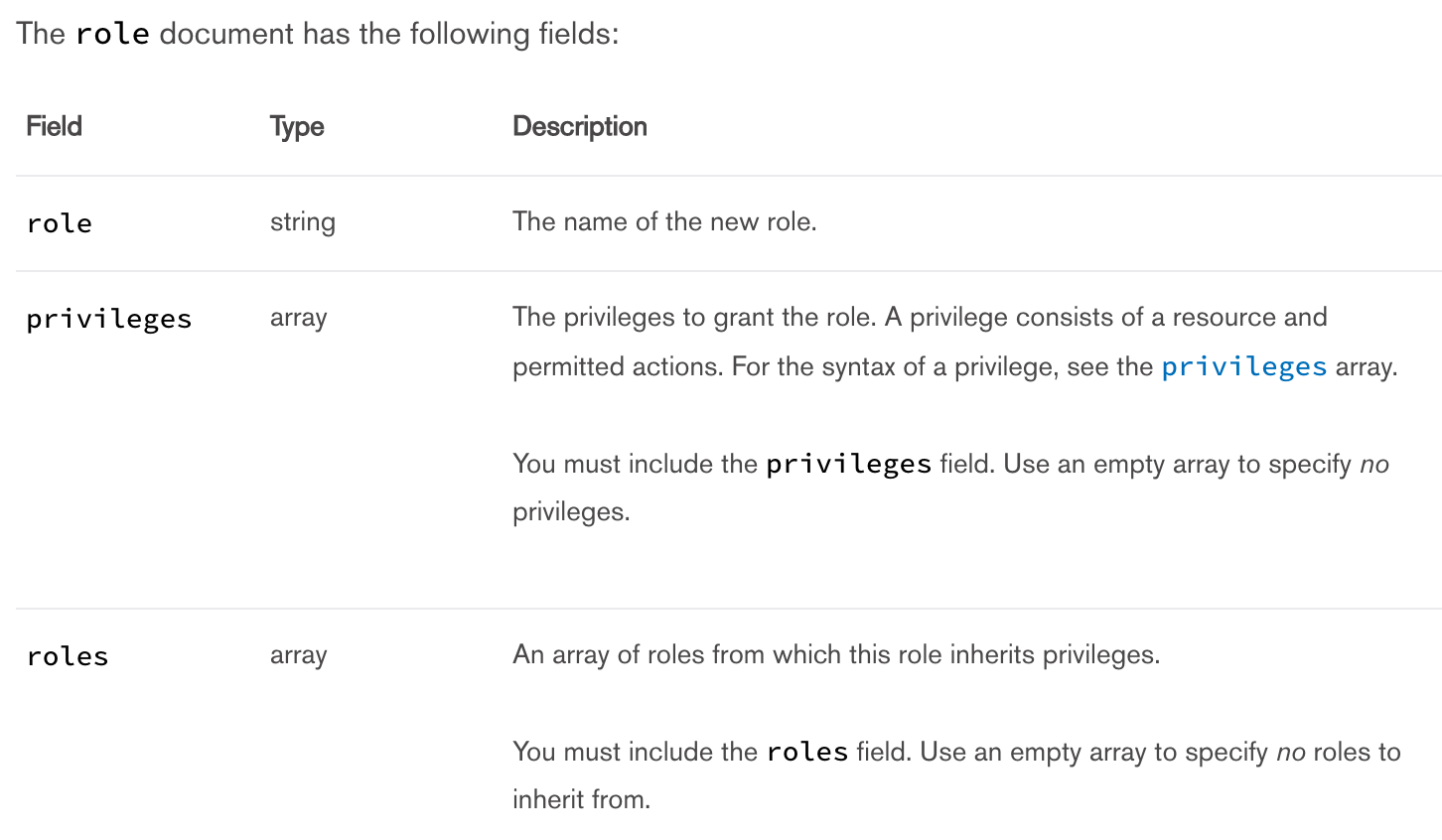Viewport: 1442px width, 840px height.
Task: Click the "inherit from." line in roles row
Action: tap(581, 799)
